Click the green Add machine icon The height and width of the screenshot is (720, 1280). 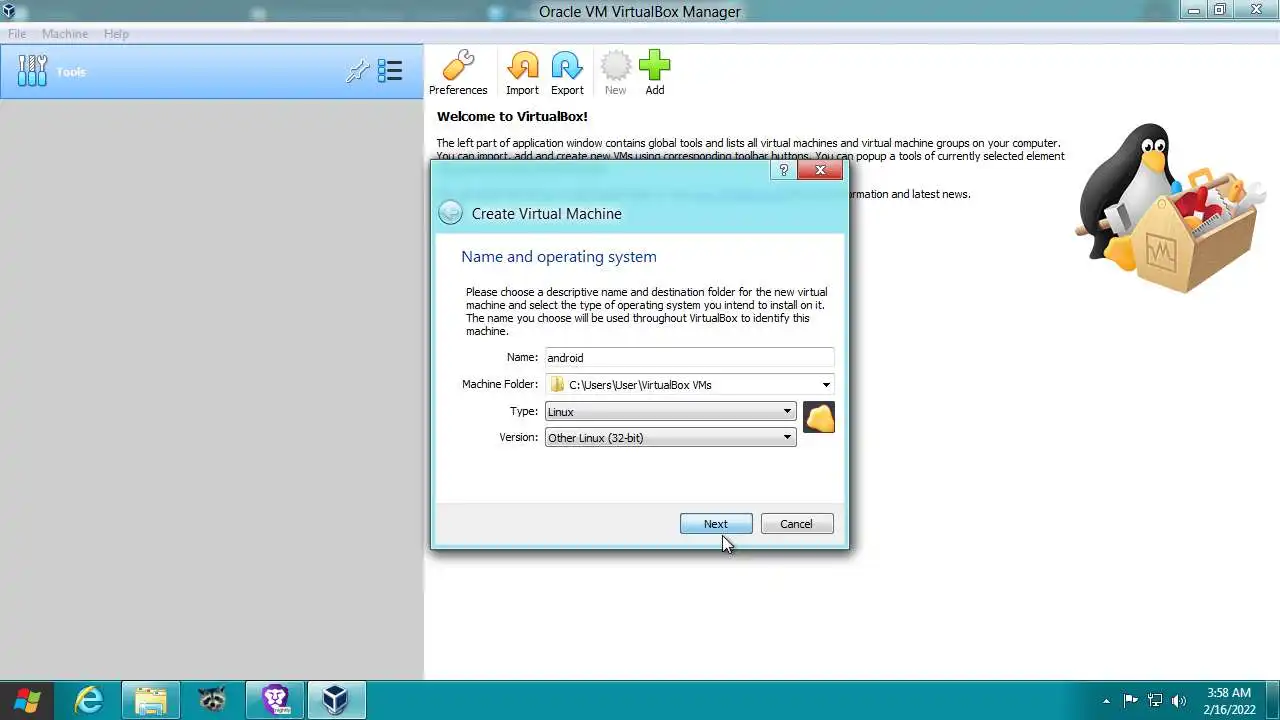pos(654,73)
